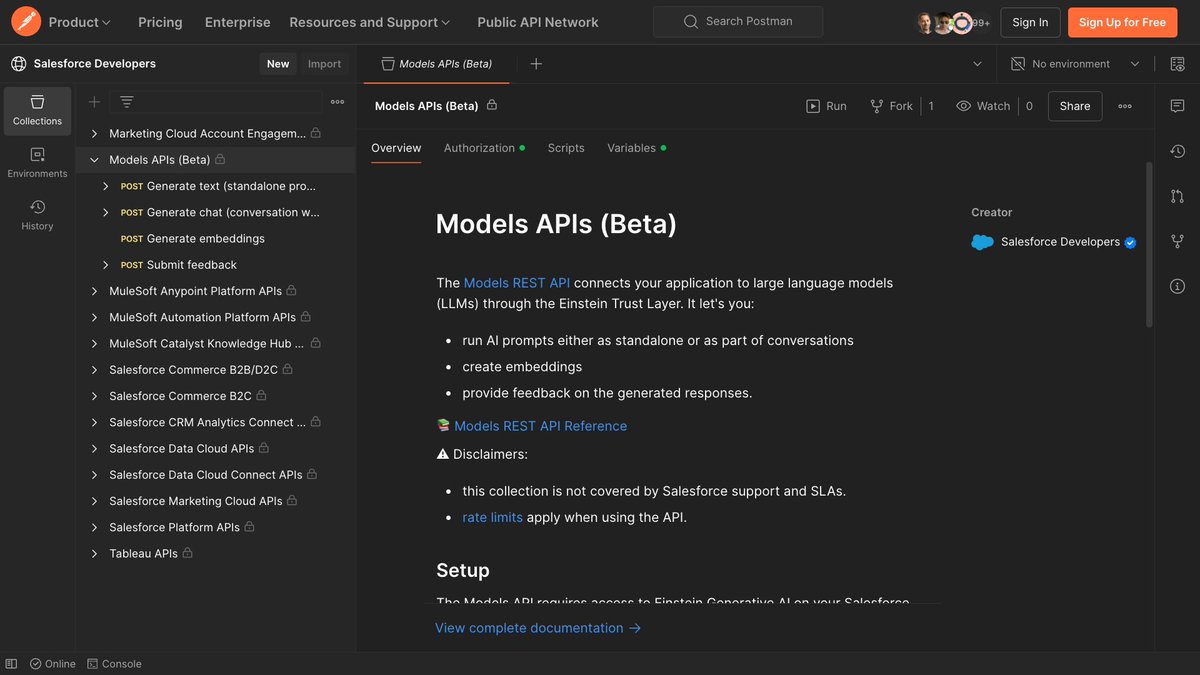Open the rate limits link
Image resolution: width=1200 pixels, height=675 pixels.
click(x=492, y=517)
